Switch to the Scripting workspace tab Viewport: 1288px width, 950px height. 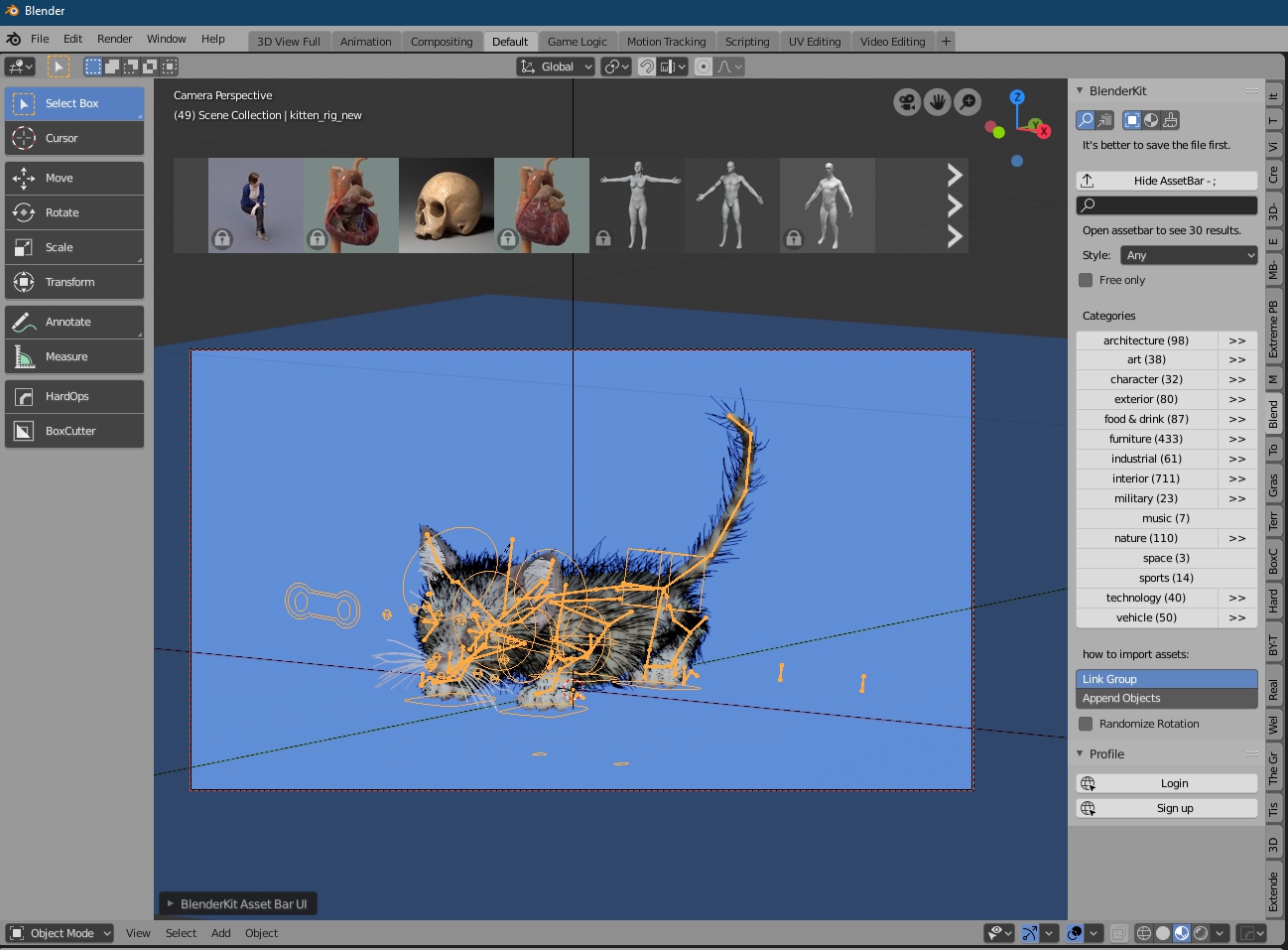(746, 42)
